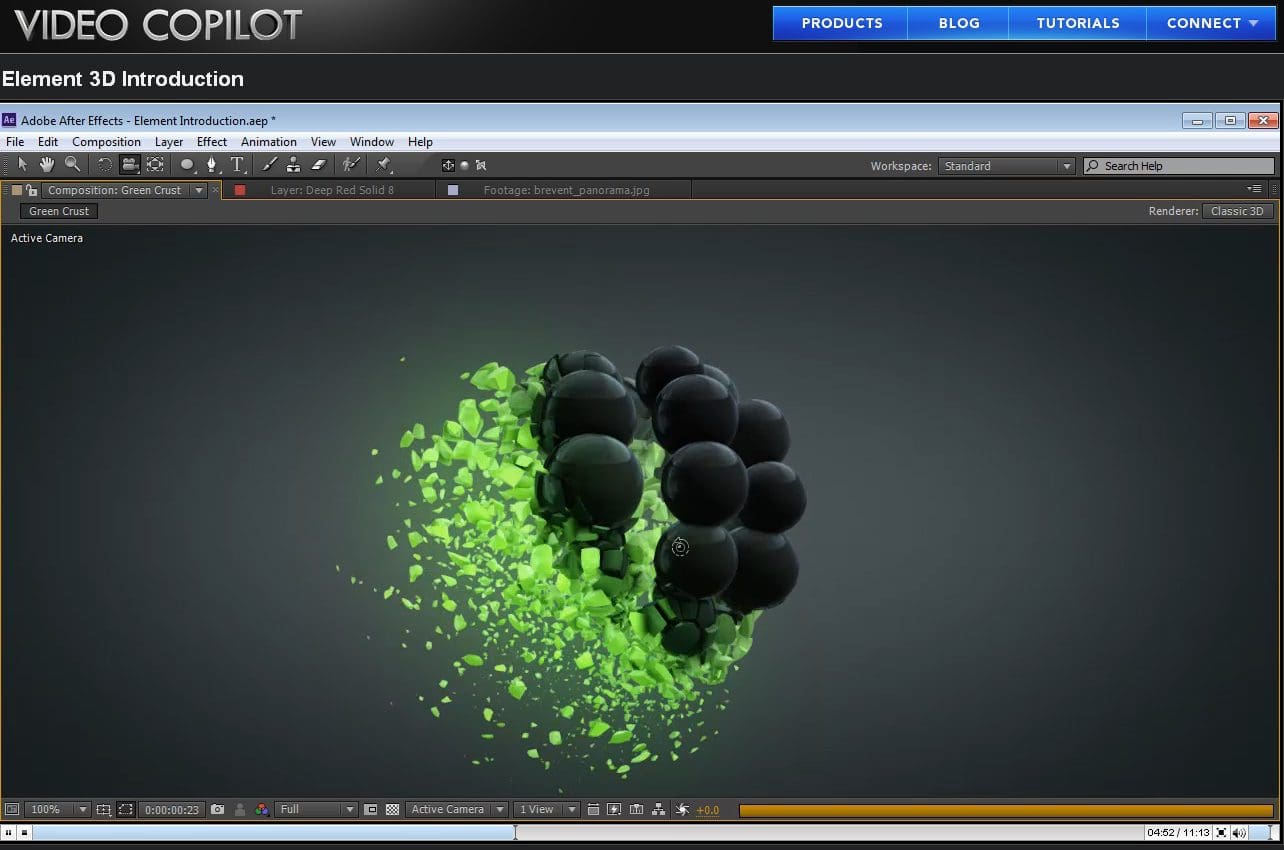Open the File menu
This screenshot has width=1284, height=850.
click(15, 142)
